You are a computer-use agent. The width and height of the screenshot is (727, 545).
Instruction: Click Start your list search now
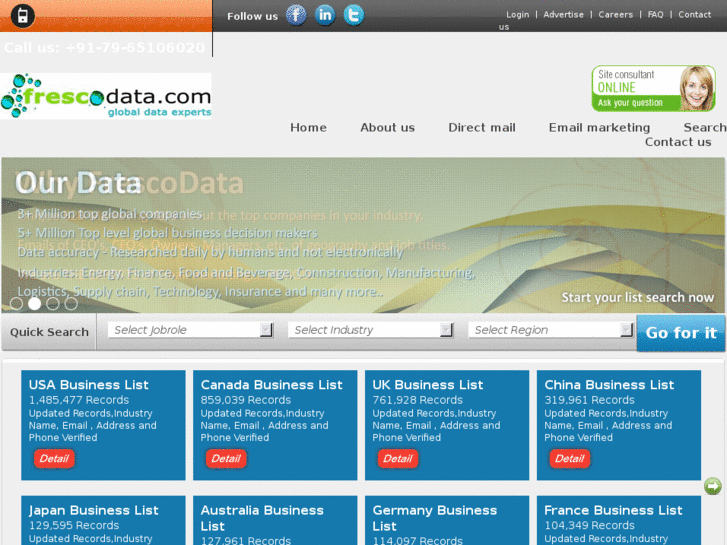click(638, 297)
